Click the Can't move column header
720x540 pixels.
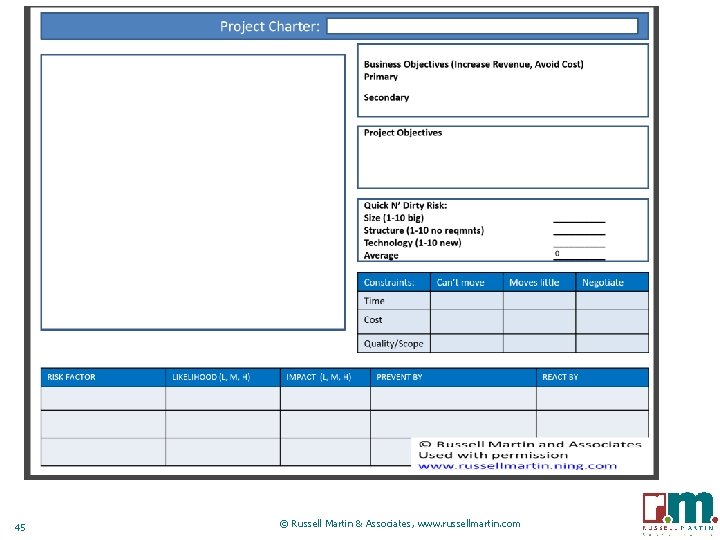(467, 282)
